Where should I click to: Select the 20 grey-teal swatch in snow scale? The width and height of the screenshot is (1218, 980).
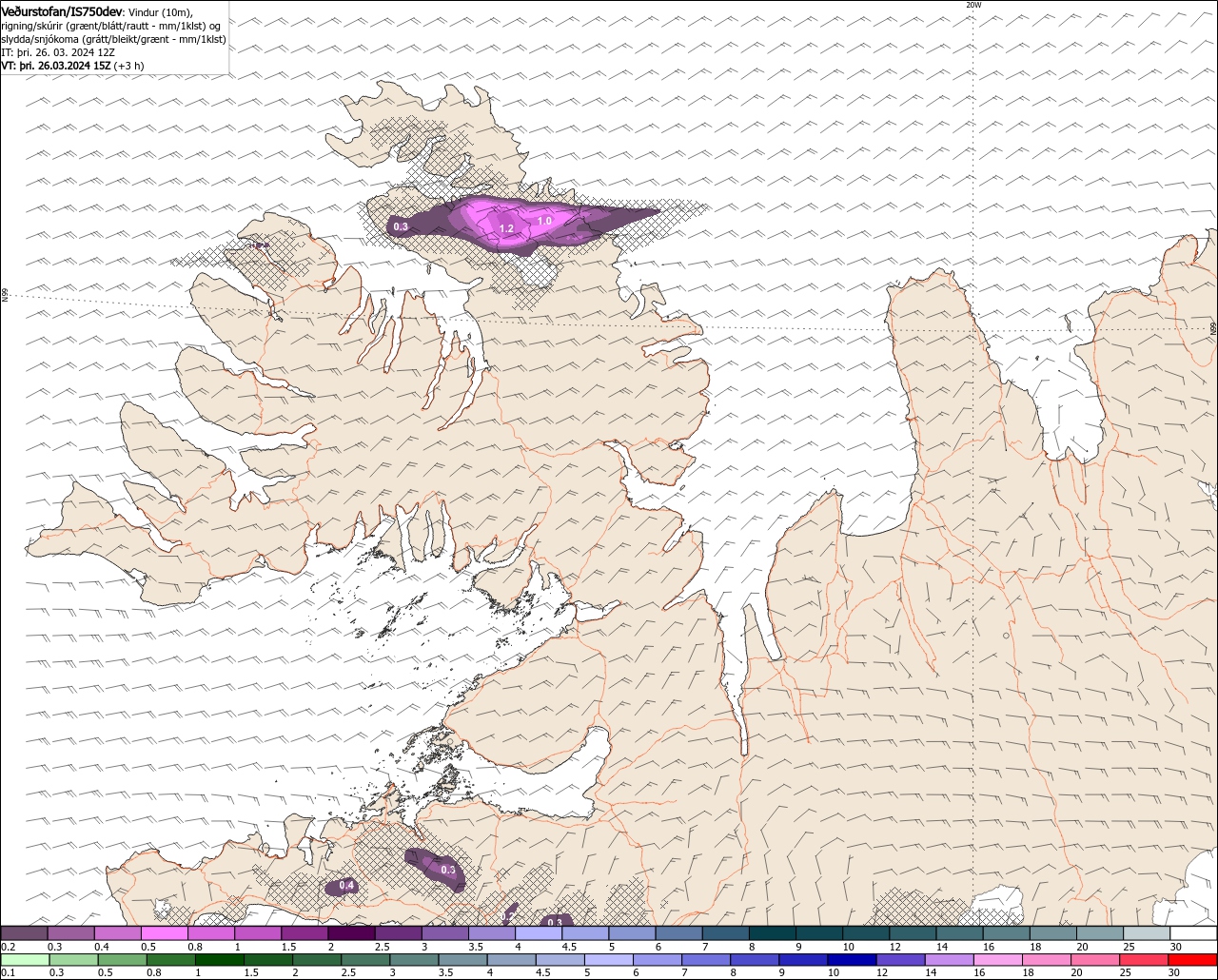(x=1100, y=933)
